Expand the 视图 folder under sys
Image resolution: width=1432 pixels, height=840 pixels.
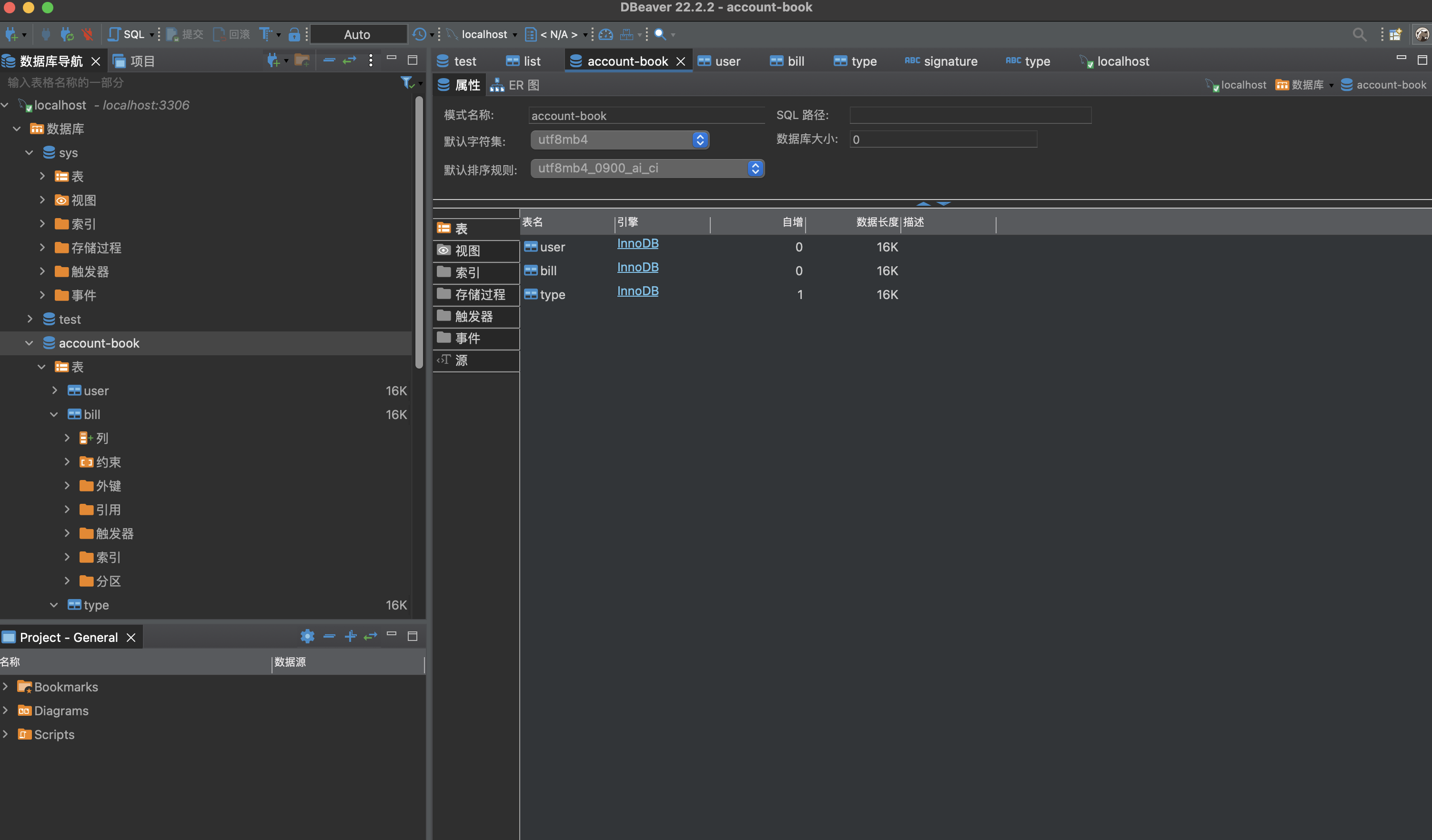[42, 200]
